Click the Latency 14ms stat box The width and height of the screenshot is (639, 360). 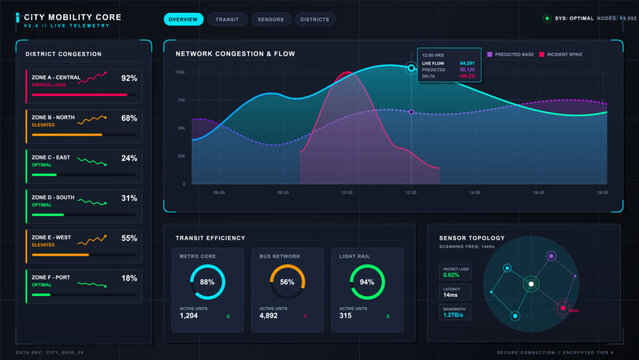(455, 292)
